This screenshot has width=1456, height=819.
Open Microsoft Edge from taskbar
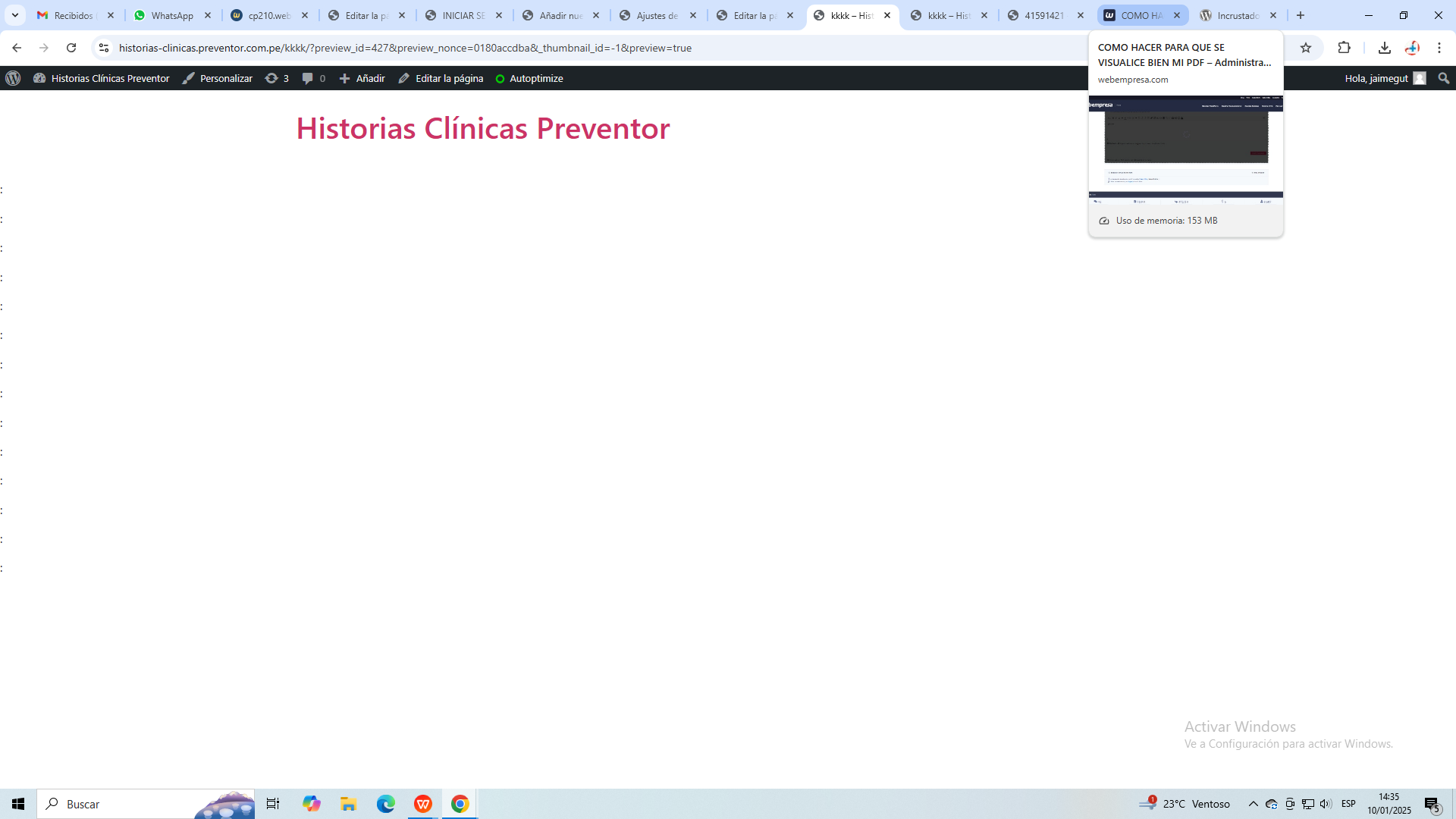coord(386,804)
